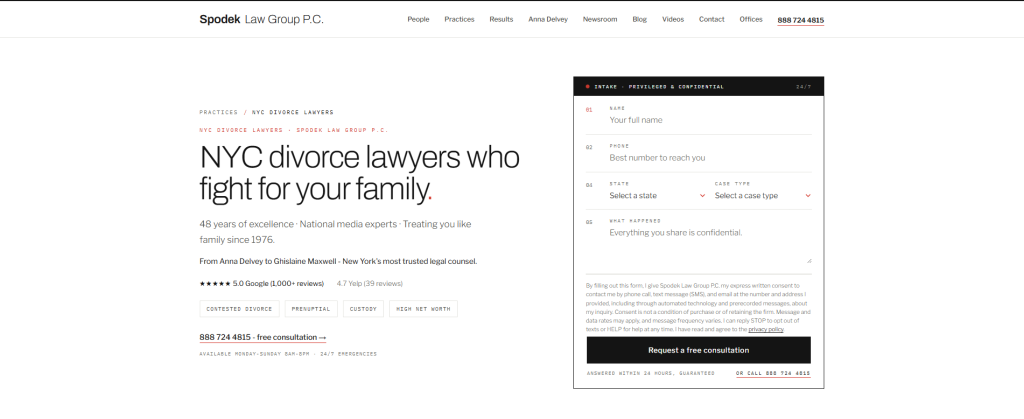The image size is (1024, 419).
Task: Open the People menu item
Action: [418, 20]
